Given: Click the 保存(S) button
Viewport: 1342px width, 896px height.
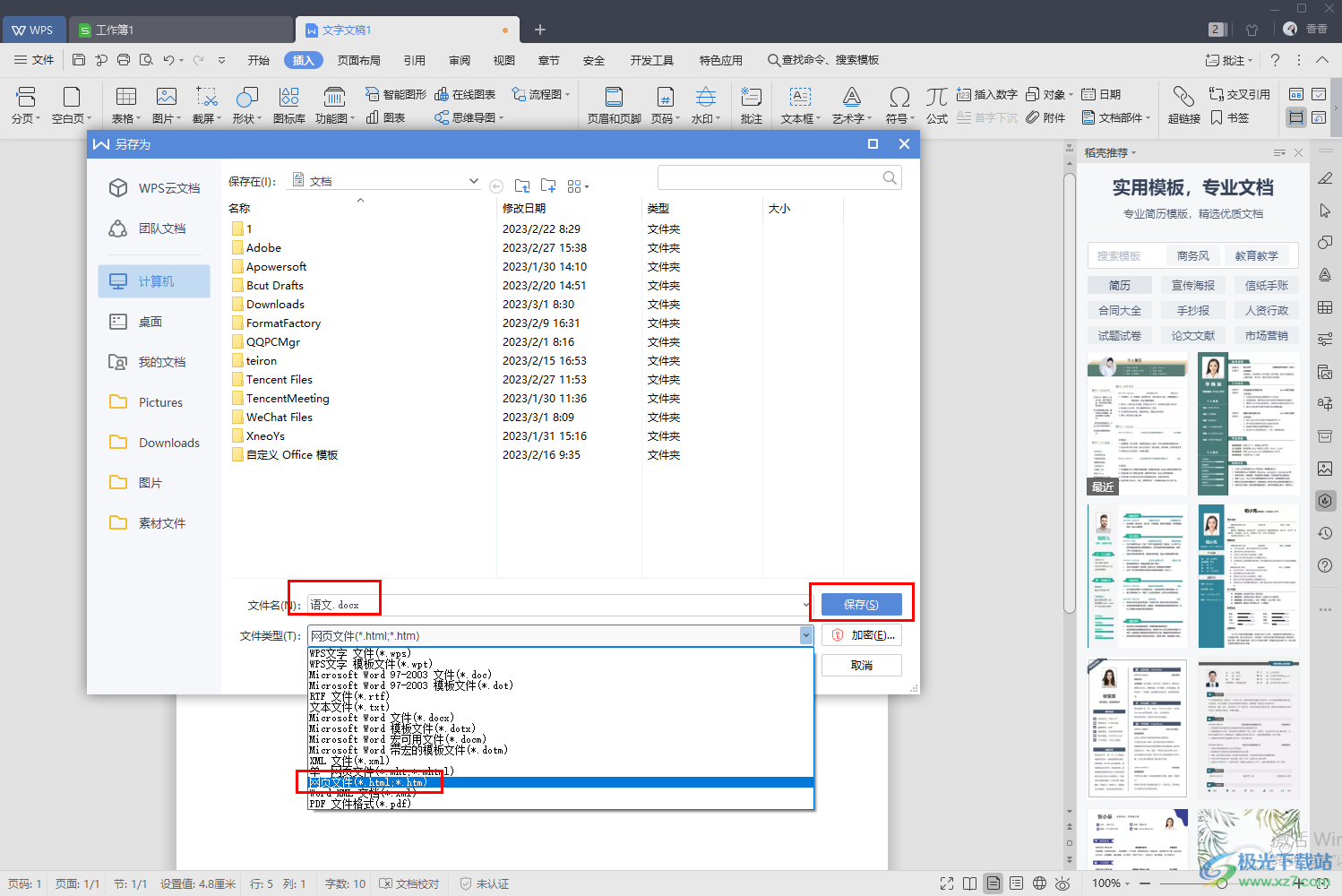Looking at the screenshot, I should point(861,605).
